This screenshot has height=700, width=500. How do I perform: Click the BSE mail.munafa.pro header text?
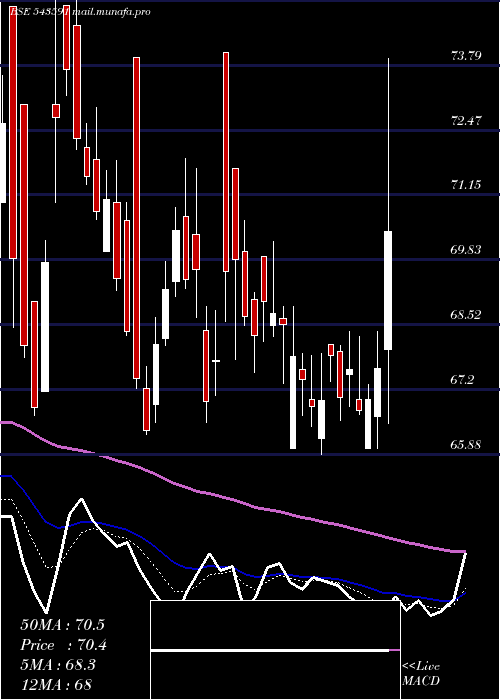pos(80,12)
